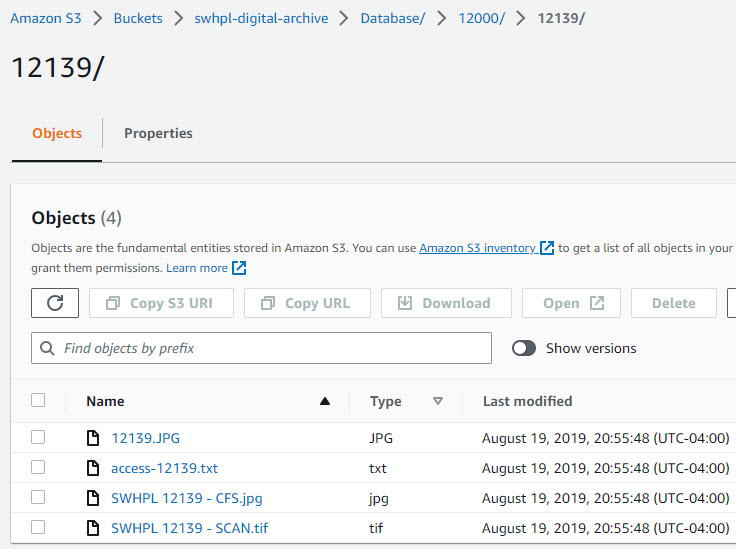Click file icon beside SWHPL 12139 - CFS.jpg

(93, 498)
